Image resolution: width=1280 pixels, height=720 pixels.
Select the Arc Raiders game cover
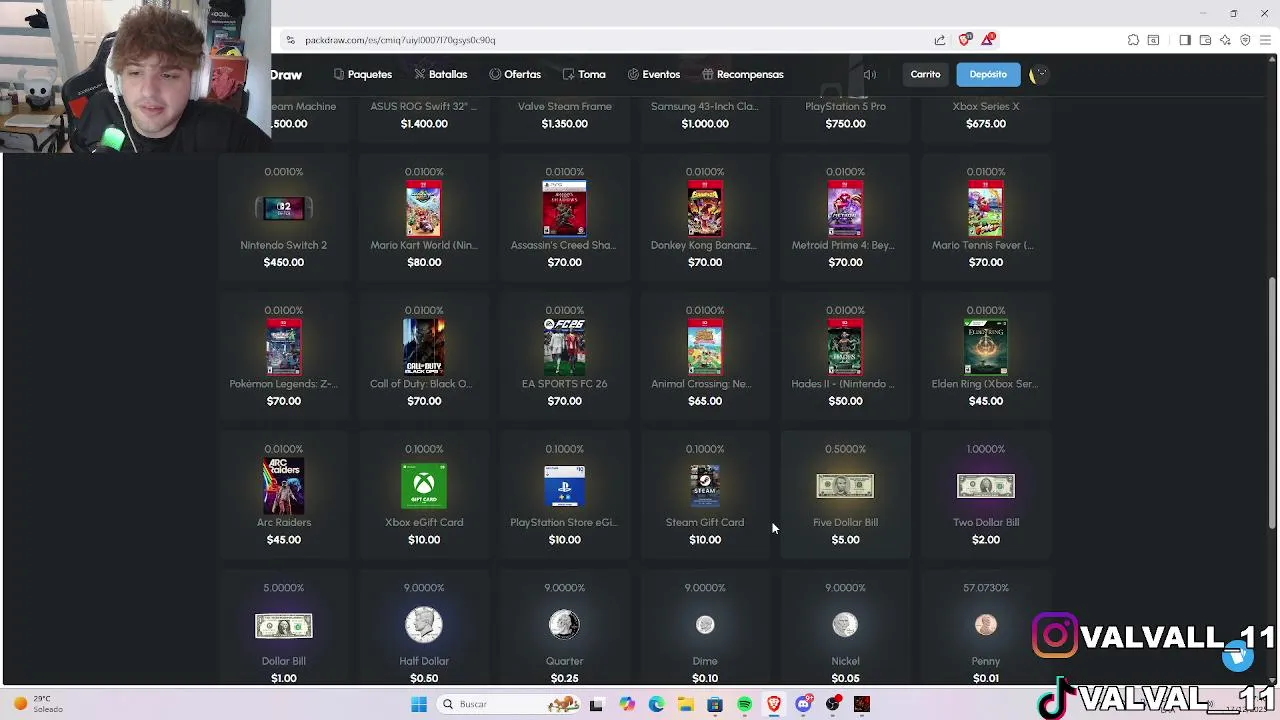coord(284,486)
